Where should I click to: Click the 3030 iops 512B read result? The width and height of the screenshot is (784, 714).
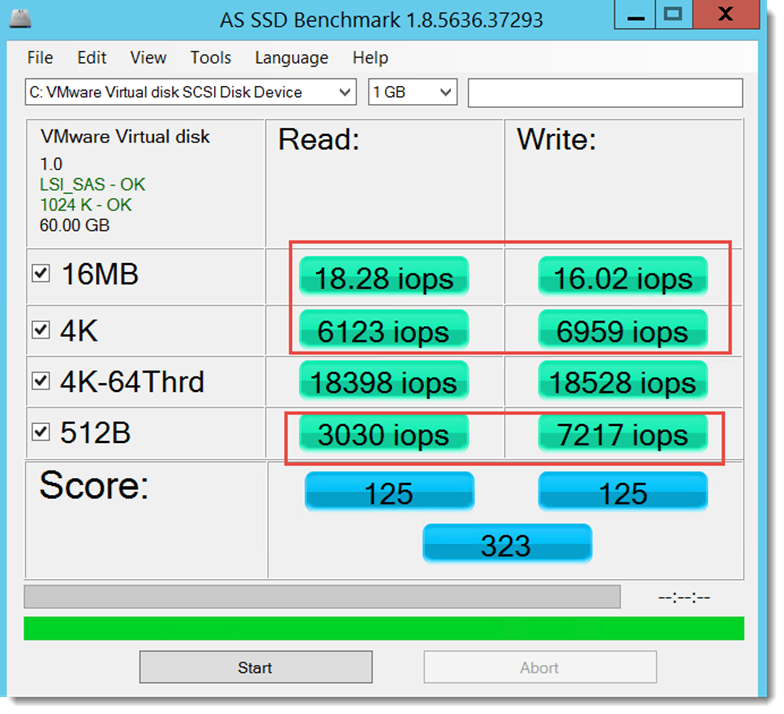click(x=384, y=433)
